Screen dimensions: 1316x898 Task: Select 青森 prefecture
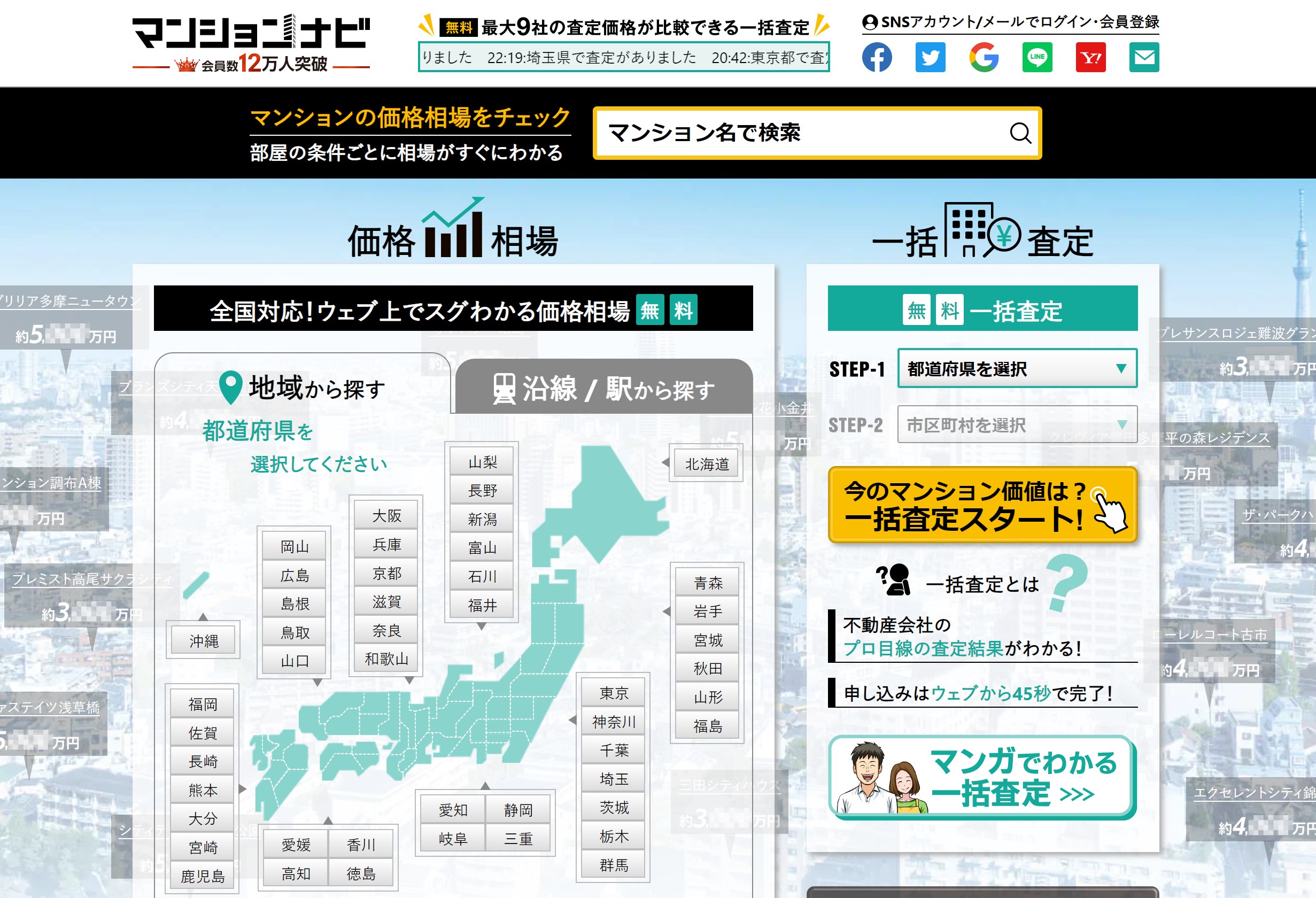707,582
